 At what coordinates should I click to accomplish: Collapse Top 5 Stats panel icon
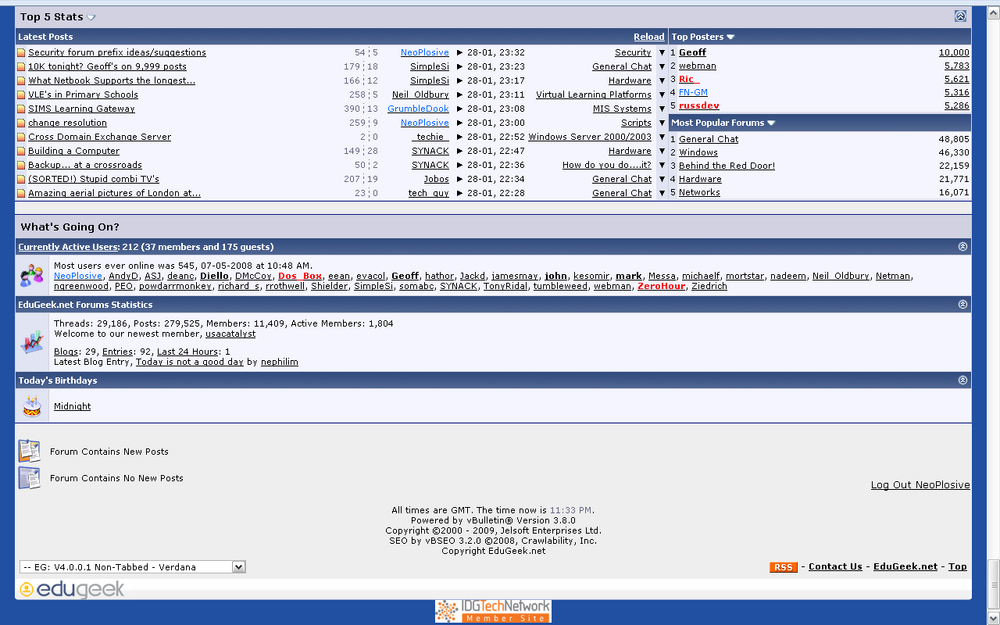(x=960, y=17)
